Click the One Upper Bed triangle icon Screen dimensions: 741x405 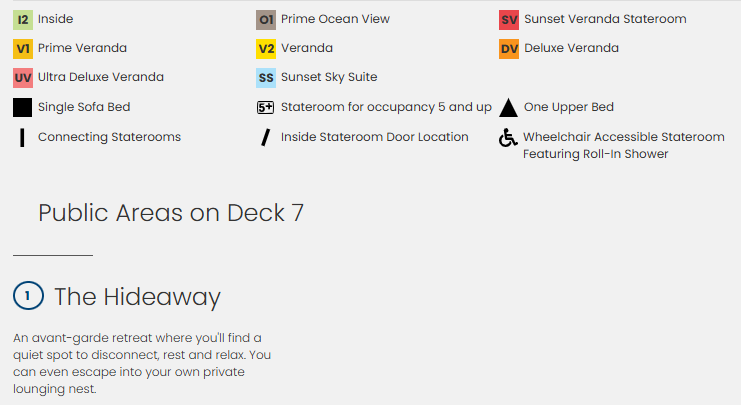(508, 107)
